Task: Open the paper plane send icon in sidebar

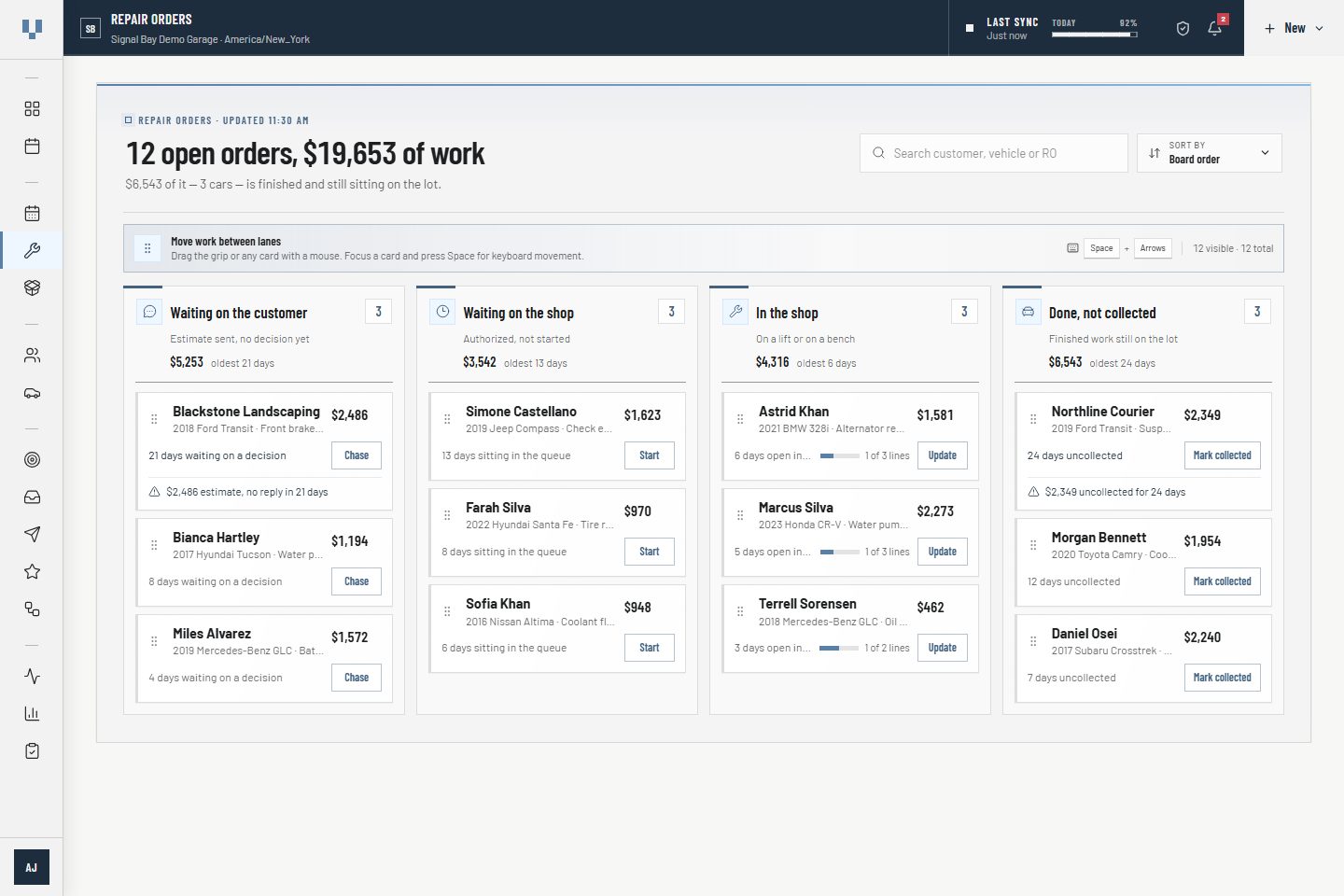Action: pos(32,535)
